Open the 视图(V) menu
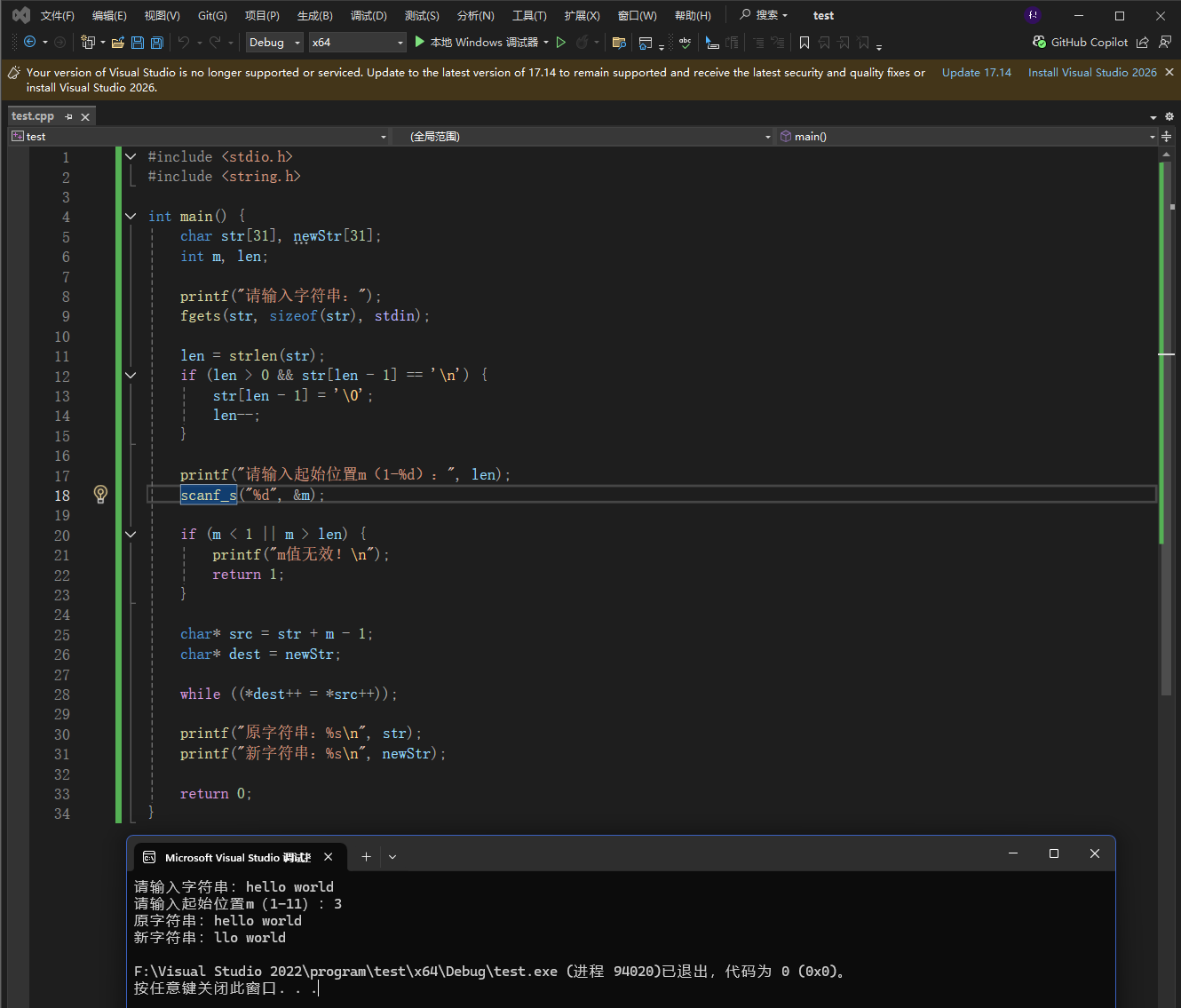 coord(162,15)
